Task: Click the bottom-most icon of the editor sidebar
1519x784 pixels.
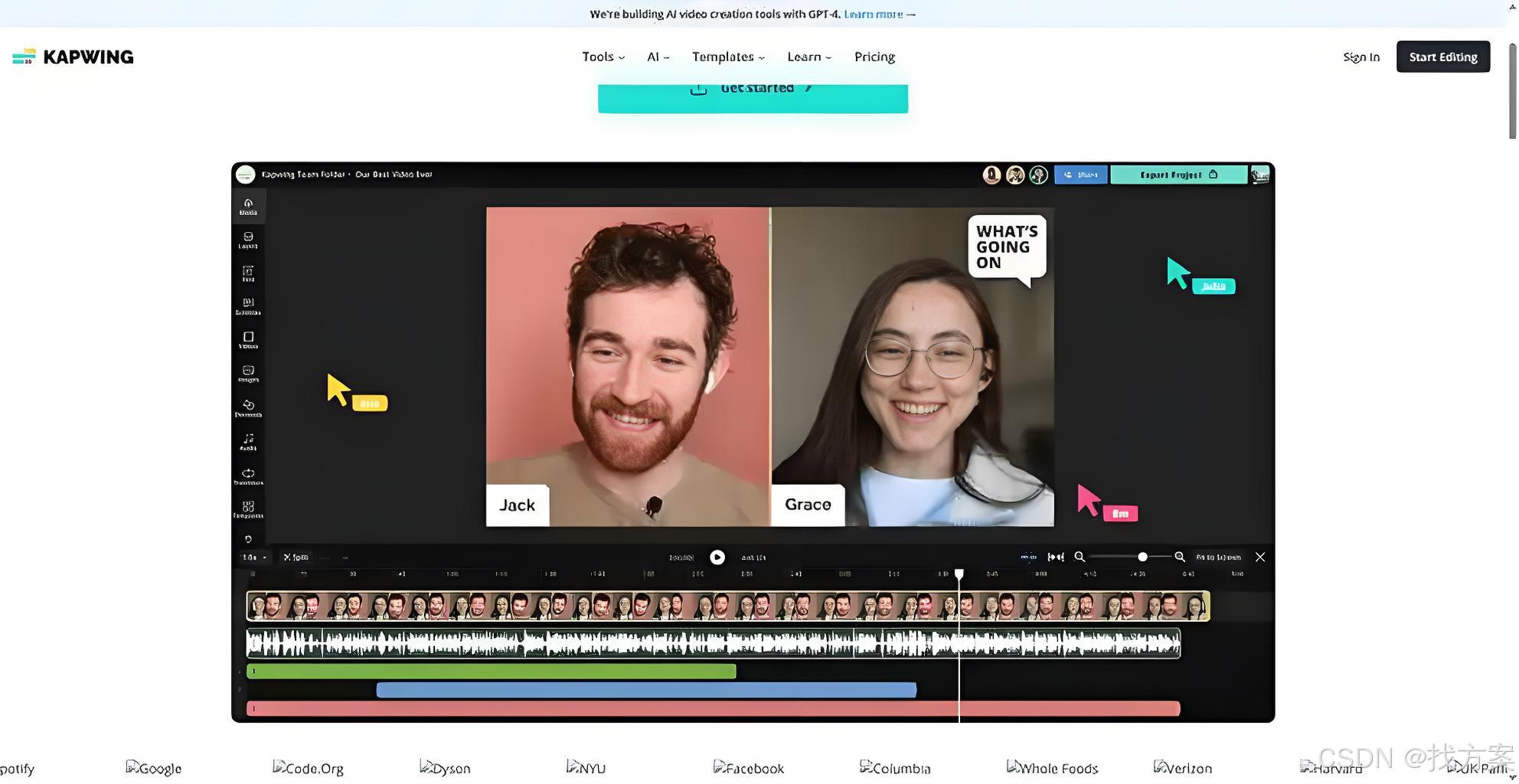Action: pyautogui.click(x=248, y=539)
